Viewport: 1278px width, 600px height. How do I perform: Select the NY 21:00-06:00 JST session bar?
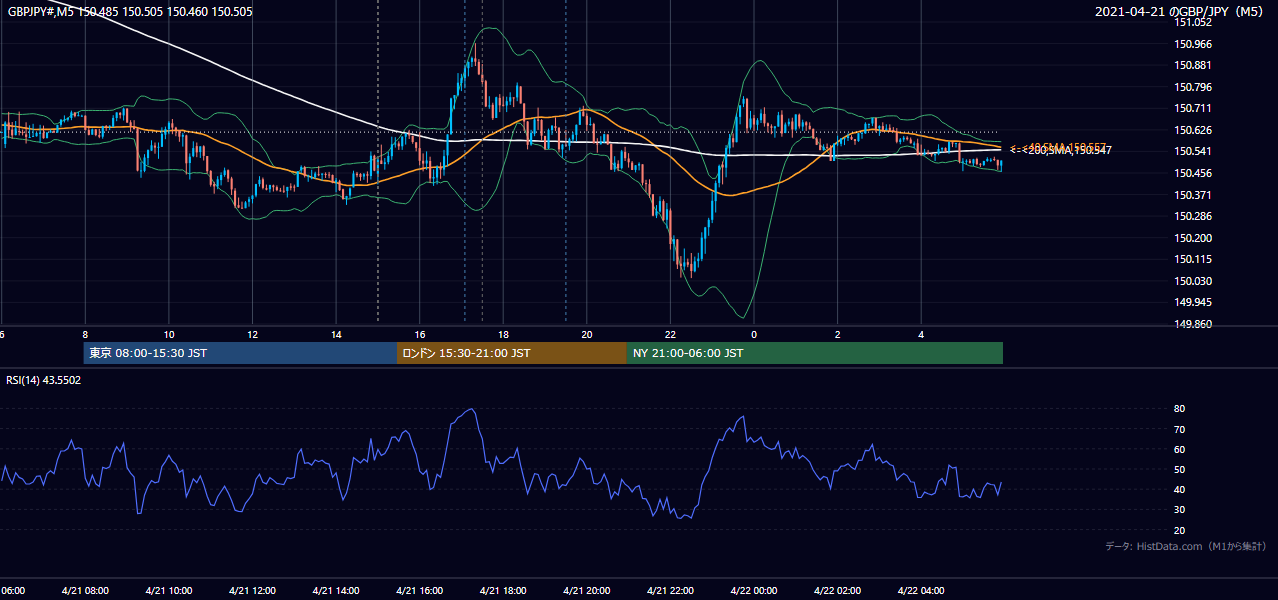[815, 353]
